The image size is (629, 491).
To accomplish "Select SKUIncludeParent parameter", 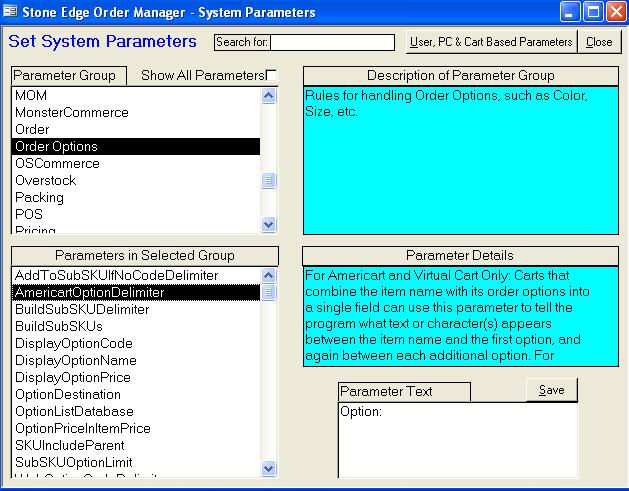I will pos(136,445).
